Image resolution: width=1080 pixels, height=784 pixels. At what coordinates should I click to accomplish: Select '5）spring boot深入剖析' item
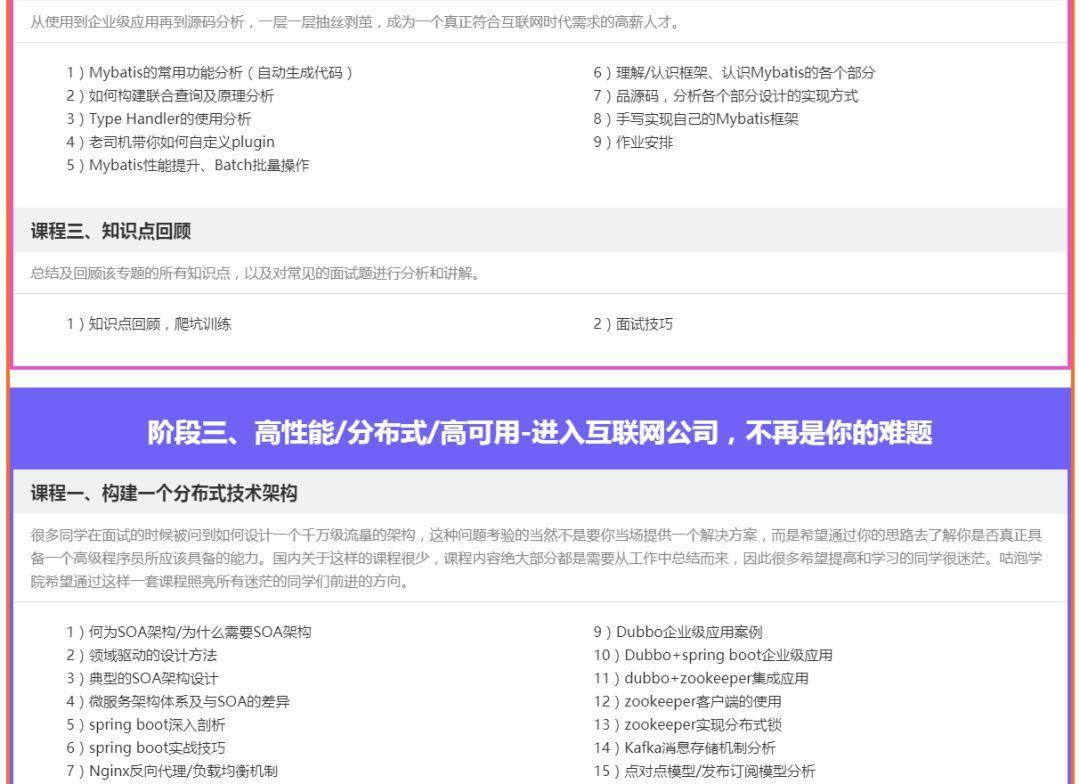click(146, 725)
